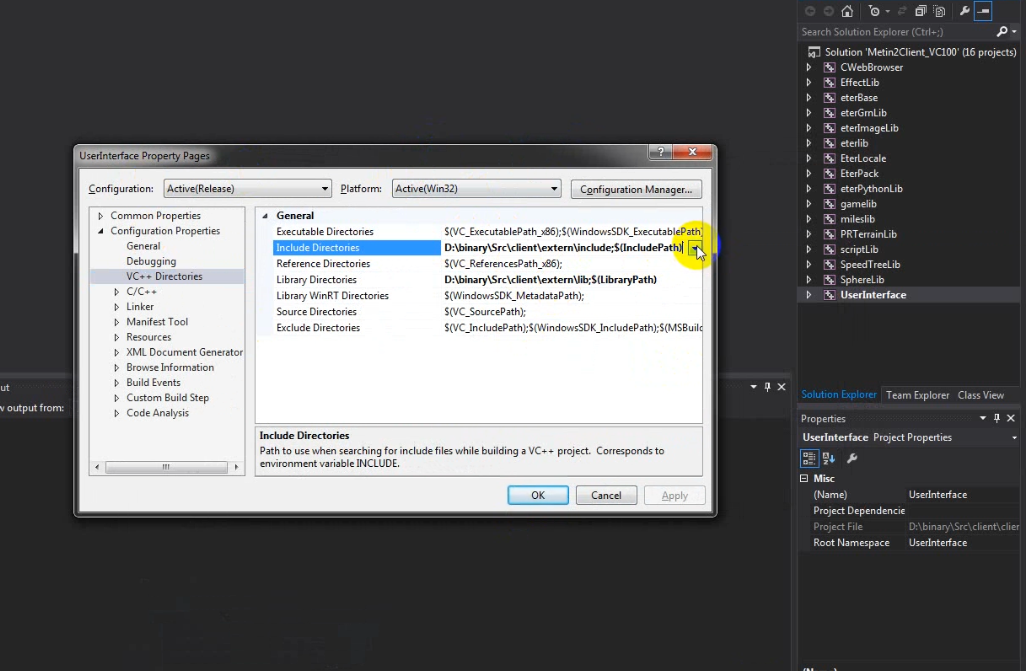
Task: Toggle the Preview Selected Items icon
Action: point(983,11)
